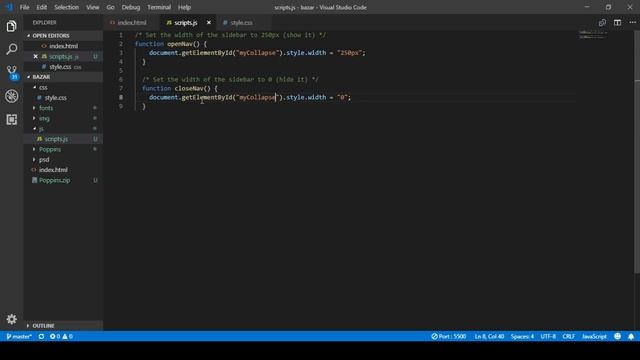Change the CRLF end-of-line sequence
Image resolution: width=640 pixels, height=360 pixels.
(x=568, y=336)
